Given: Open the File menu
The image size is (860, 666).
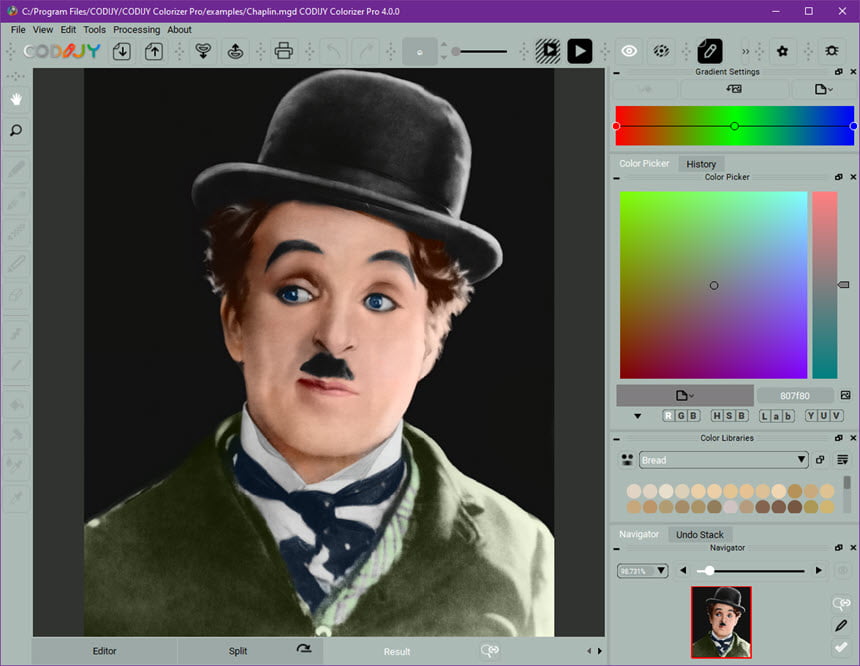Looking at the screenshot, I should tap(18, 30).
